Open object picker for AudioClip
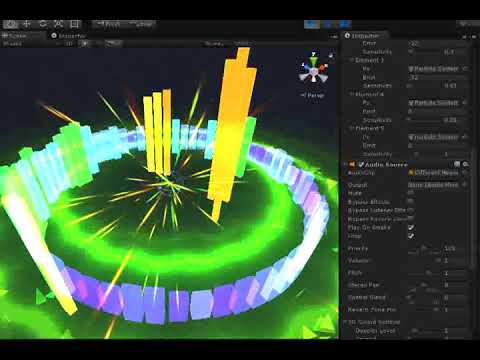Image resolution: width=480 pixels, height=360 pixels. click(x=465, y=173)
